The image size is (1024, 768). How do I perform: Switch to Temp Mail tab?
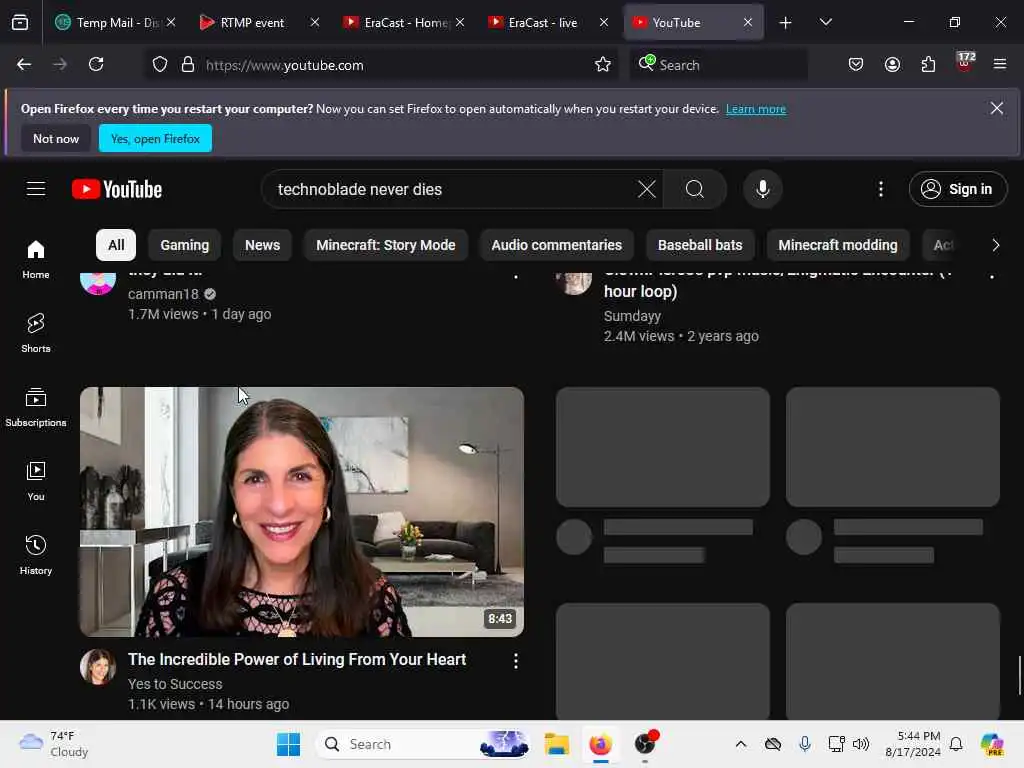coord(108,23)
